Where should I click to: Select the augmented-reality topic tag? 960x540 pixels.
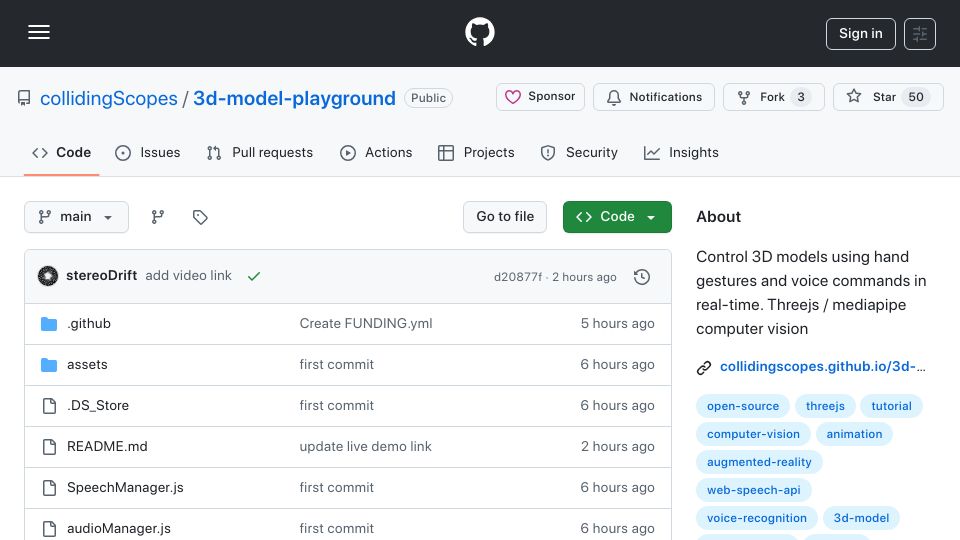(x=759, y=462)
